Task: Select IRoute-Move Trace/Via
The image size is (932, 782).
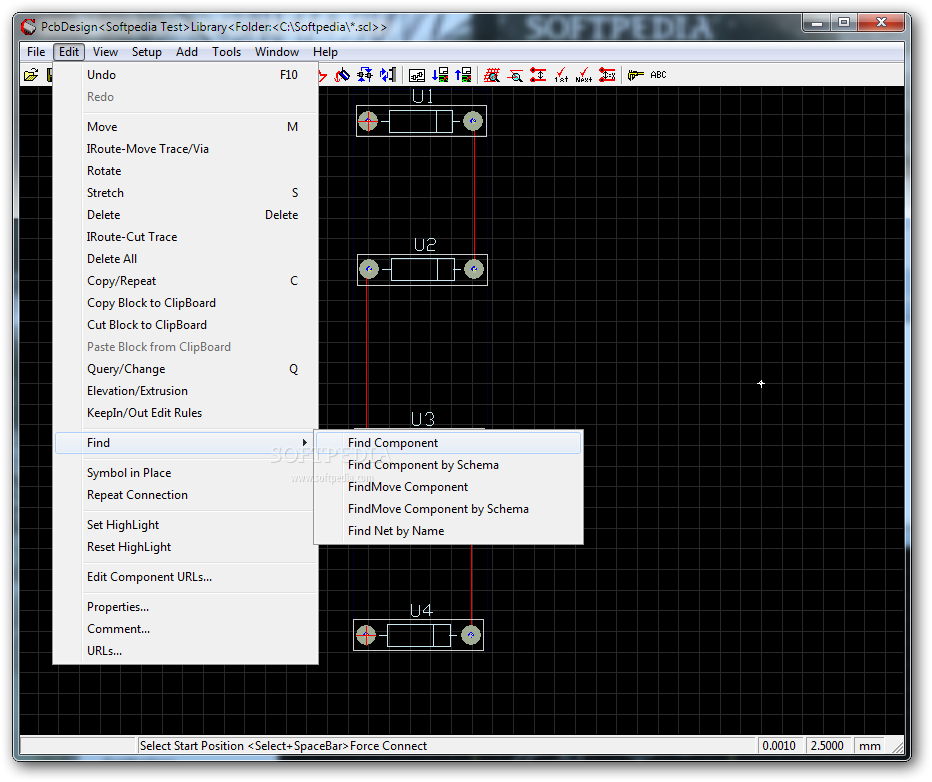Action: (x=186, y=149)
